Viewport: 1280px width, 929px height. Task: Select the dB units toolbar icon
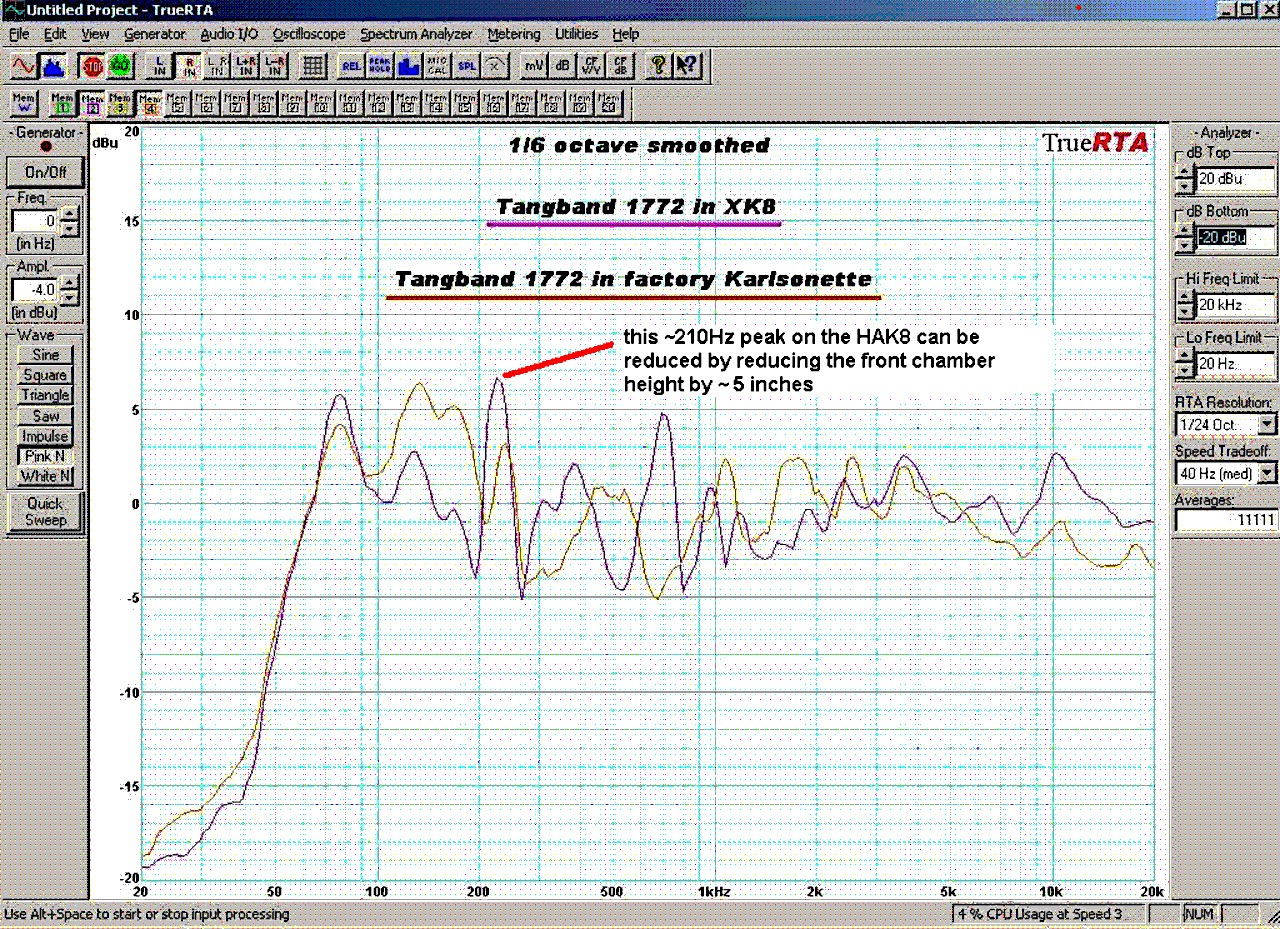pyautogui.click(x=563, y=66)
